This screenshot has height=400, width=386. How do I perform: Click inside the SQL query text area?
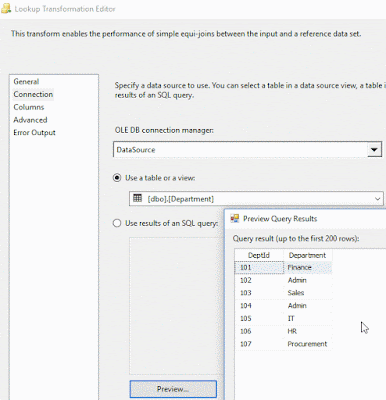(176, 306)
